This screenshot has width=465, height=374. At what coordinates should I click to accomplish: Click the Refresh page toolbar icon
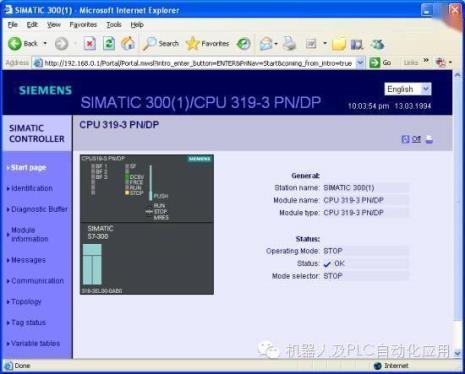click(108, 44)
